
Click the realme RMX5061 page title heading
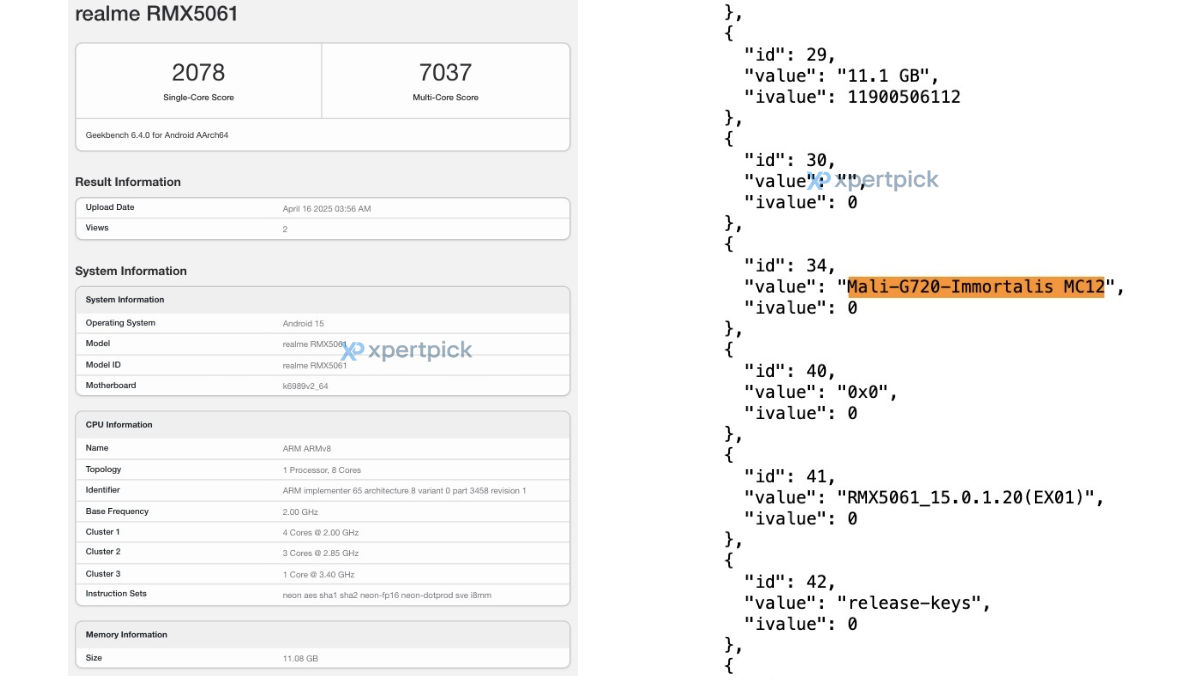157,15
